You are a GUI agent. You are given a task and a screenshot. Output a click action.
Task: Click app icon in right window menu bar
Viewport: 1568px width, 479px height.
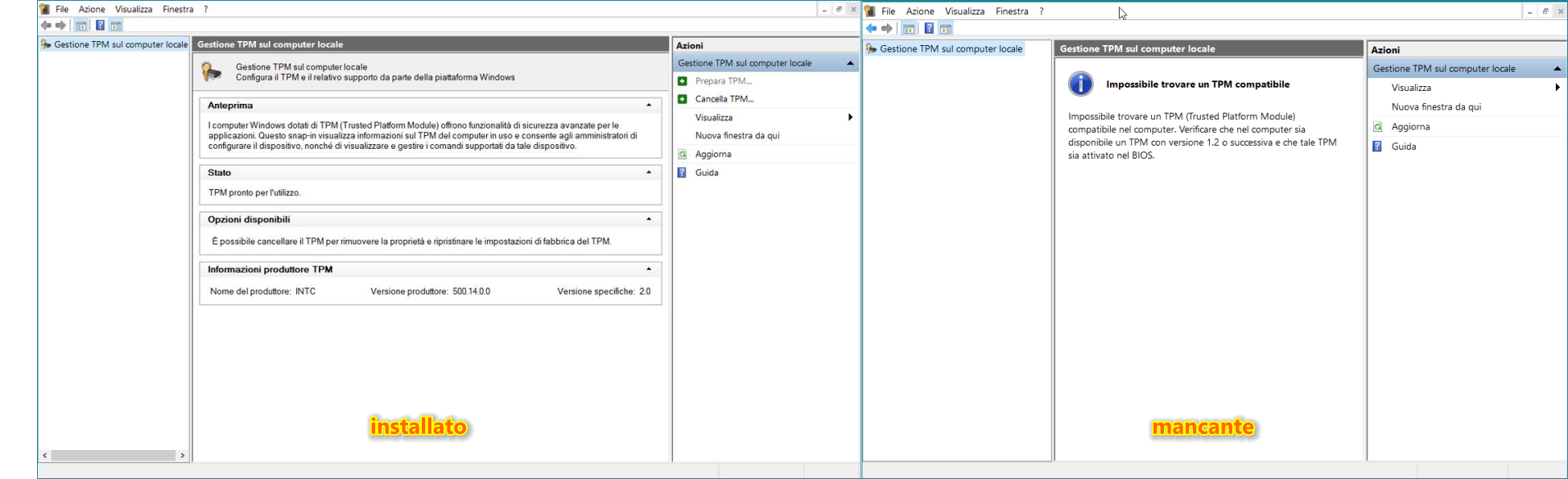[x=870, y=11]
